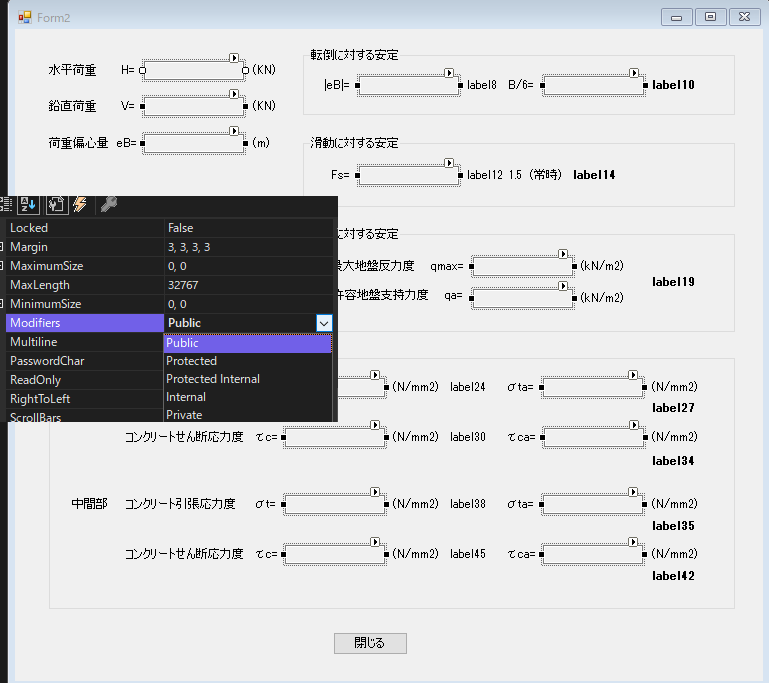Open smart tag arrow on V= textbox
769x683 pixels.
coord(234,94)
